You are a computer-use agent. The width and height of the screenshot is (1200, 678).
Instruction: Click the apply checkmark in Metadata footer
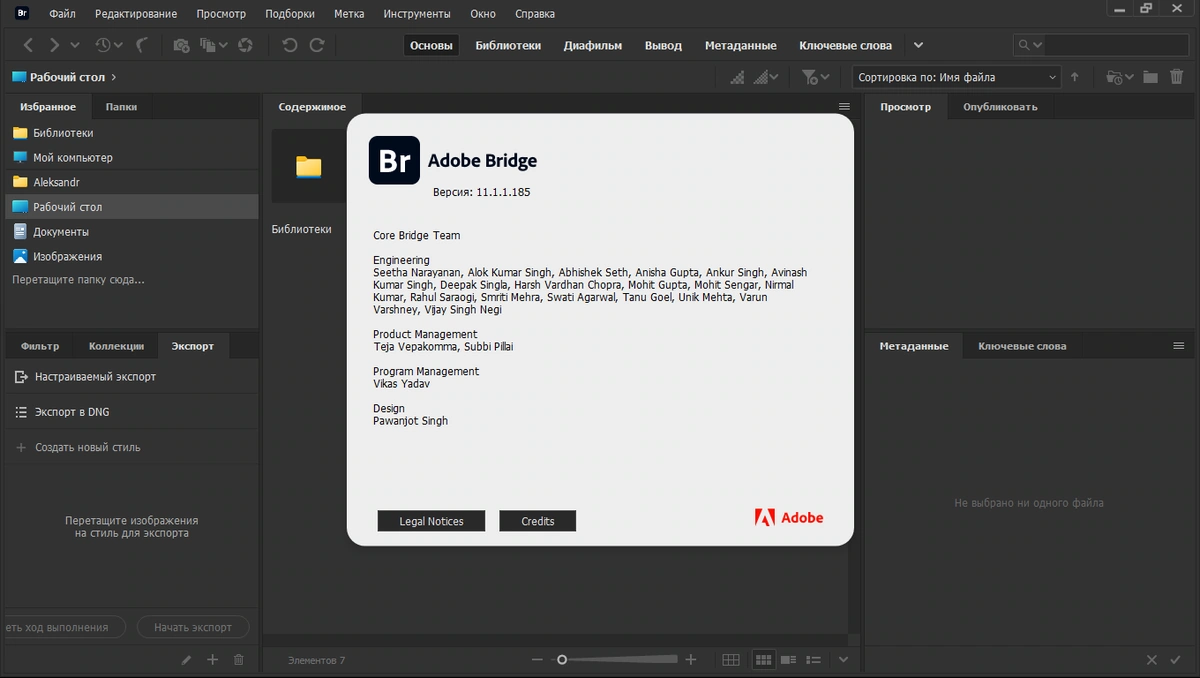[1178, 660]
